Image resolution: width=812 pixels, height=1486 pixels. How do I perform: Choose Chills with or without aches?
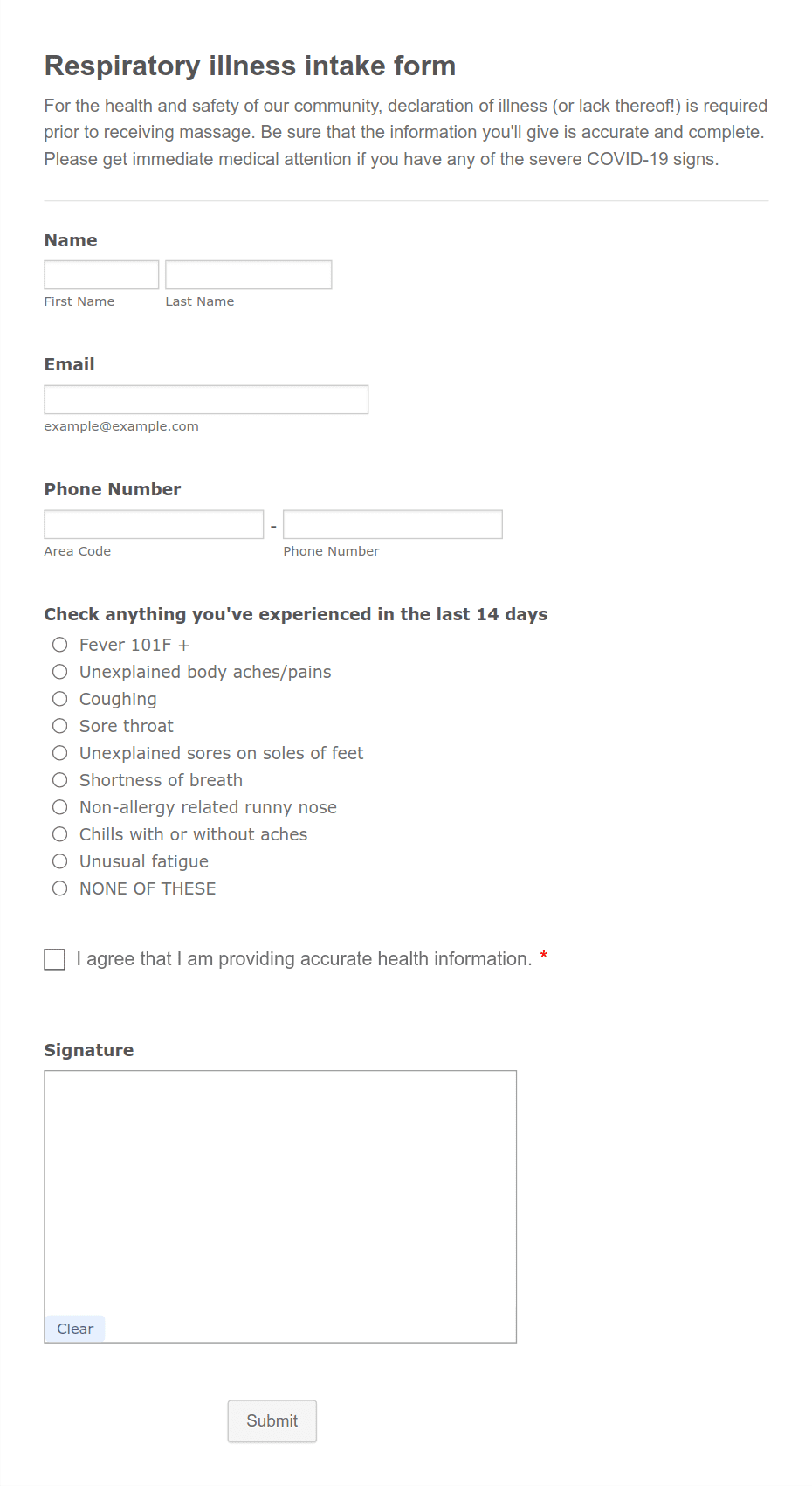(59, 833)
